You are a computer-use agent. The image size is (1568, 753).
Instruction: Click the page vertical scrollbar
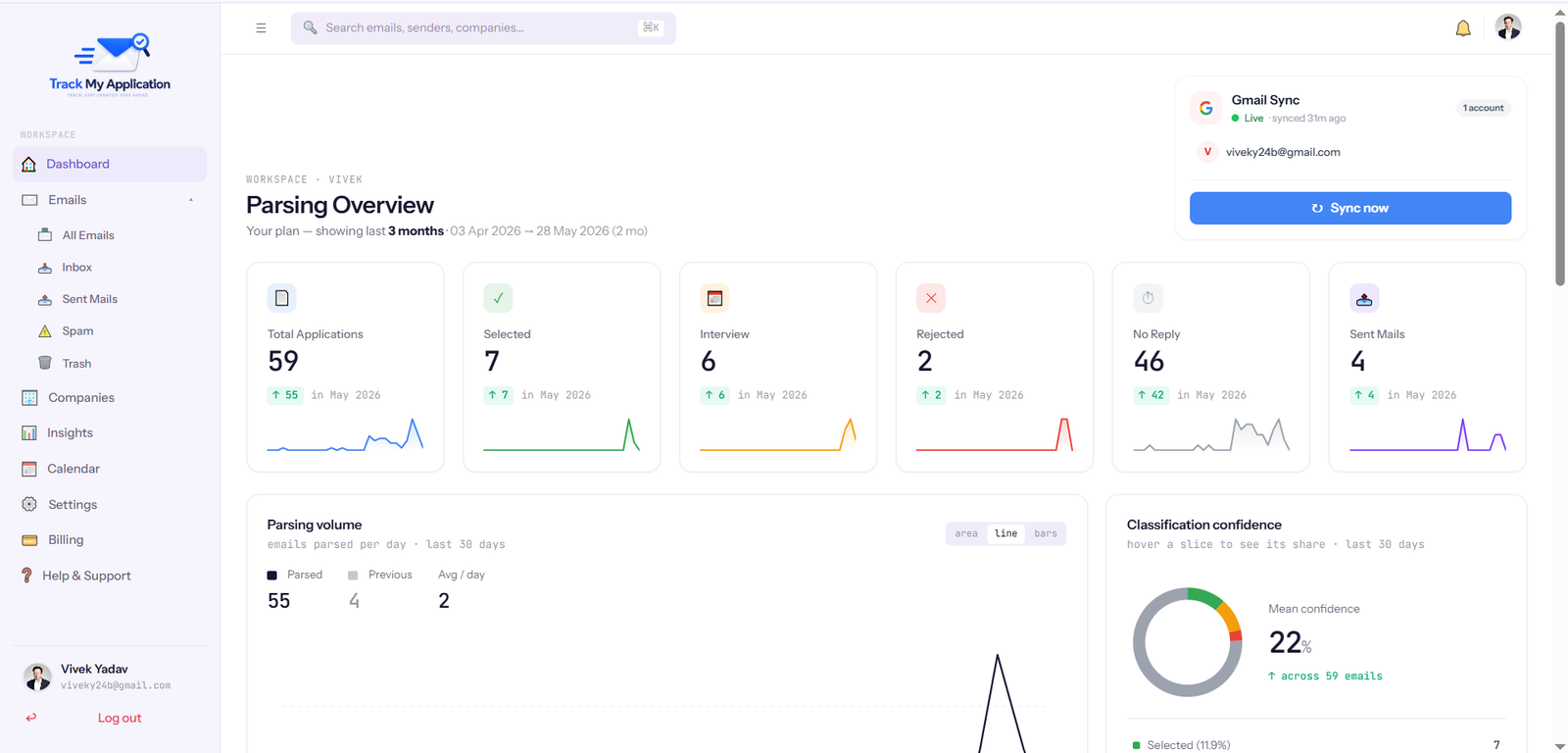pos(1560,152)
